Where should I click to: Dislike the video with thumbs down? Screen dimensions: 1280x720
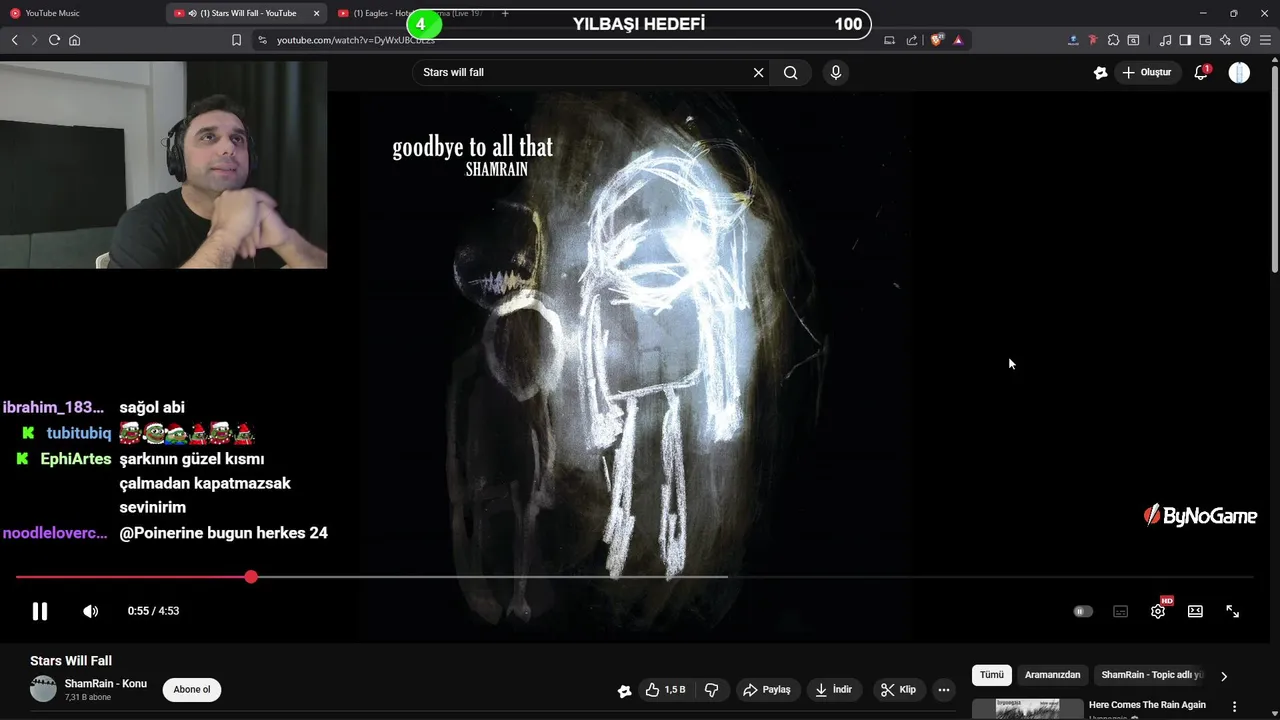712,690
